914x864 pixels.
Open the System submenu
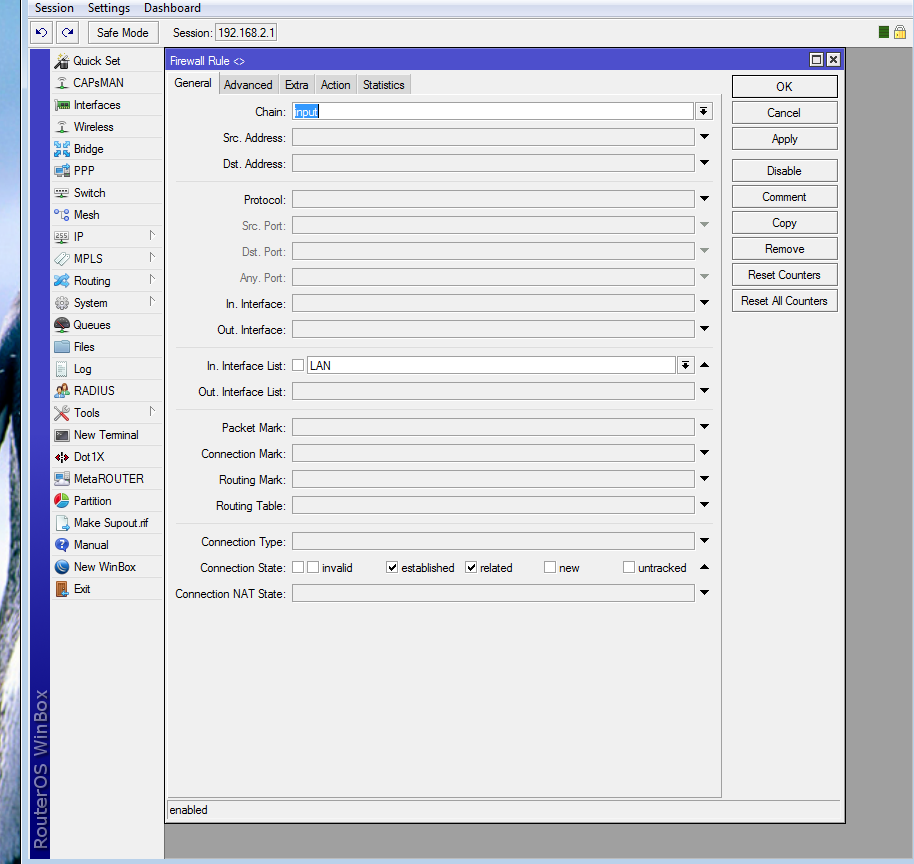[106, 303]
